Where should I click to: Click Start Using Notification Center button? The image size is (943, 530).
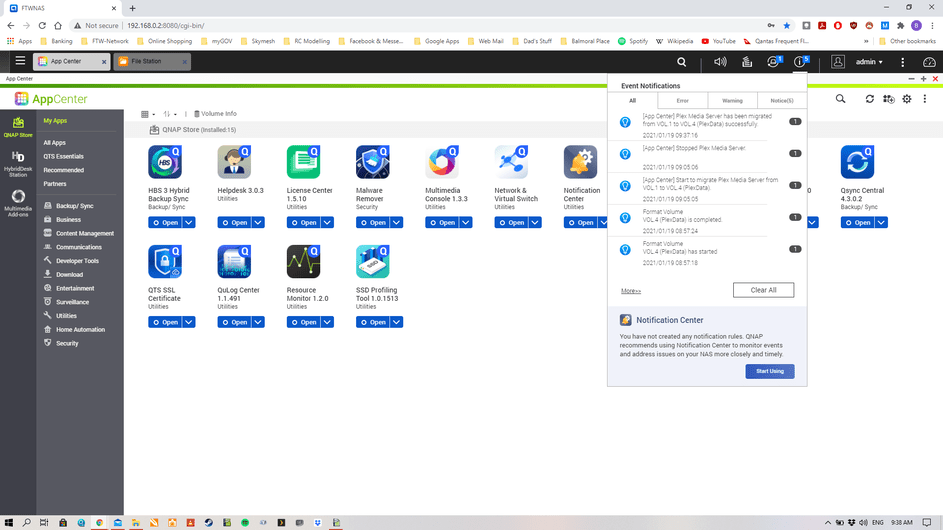(770, 371)
